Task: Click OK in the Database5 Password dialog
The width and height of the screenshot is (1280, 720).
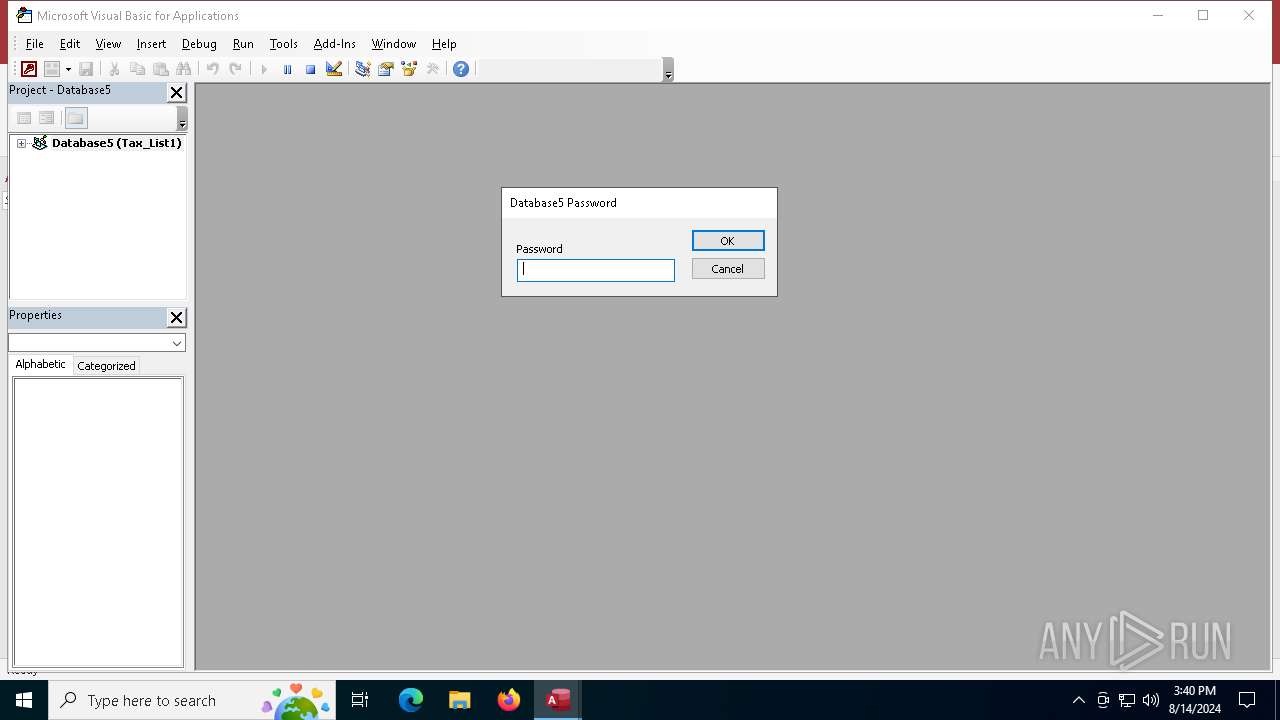Action: point(728,241)
